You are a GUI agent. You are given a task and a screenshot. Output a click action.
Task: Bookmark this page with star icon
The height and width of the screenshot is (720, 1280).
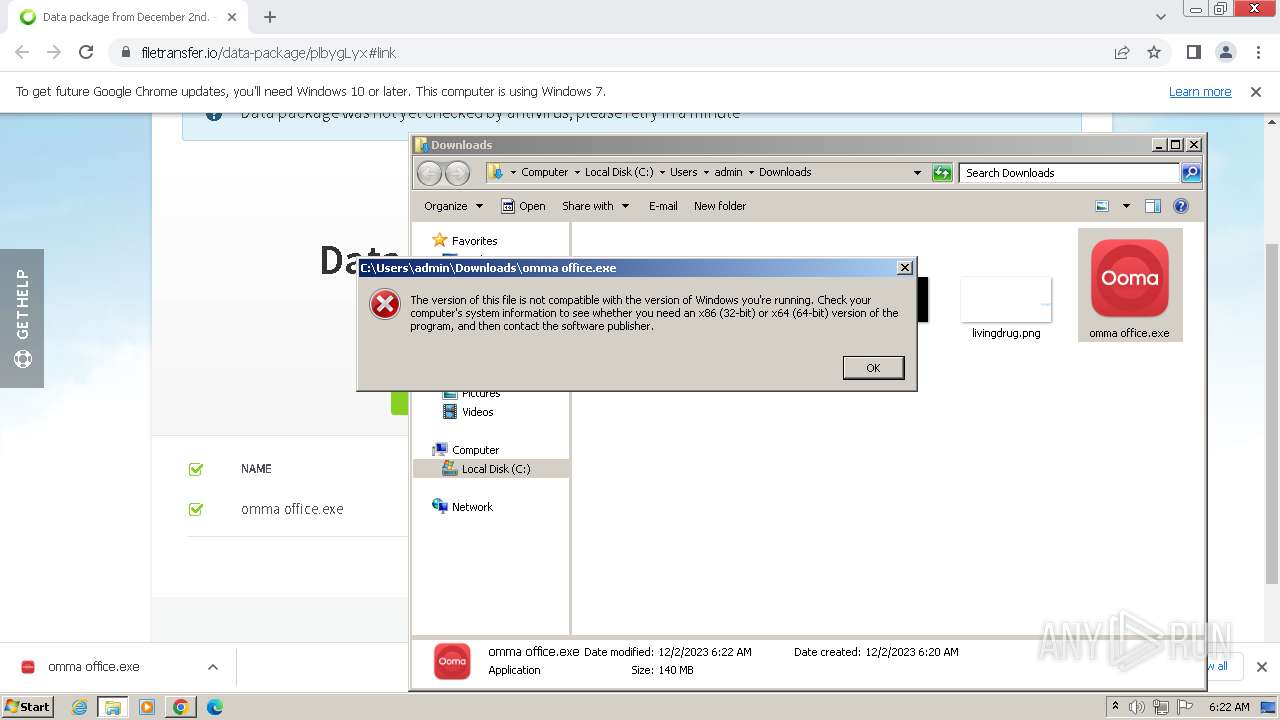(x=1154, y=52)
